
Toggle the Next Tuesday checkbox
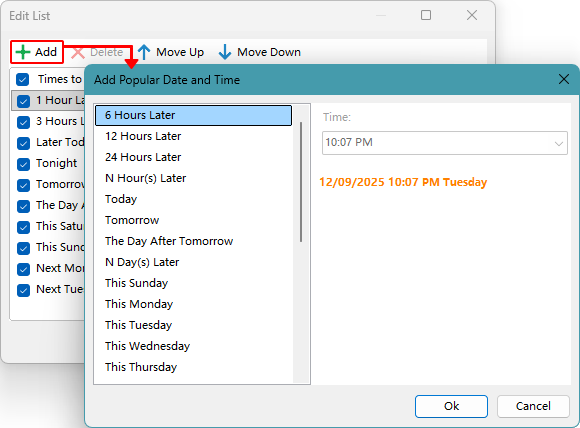23,290
